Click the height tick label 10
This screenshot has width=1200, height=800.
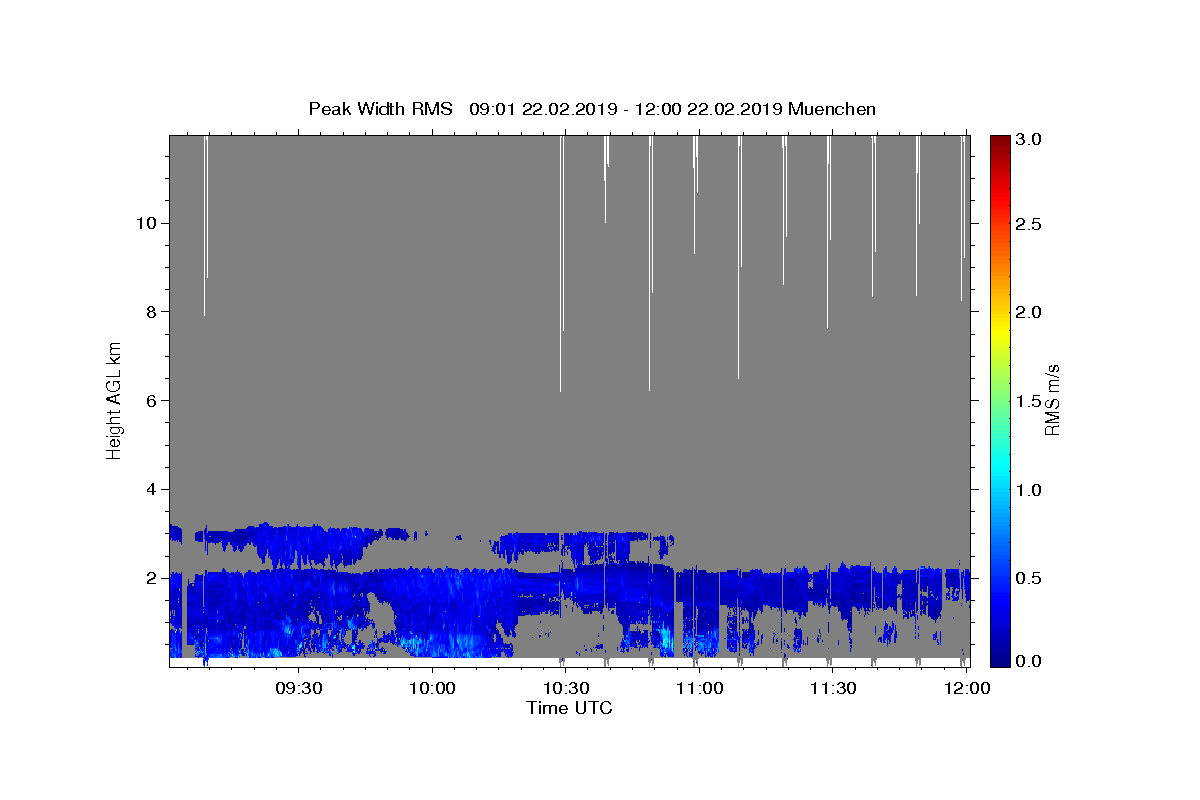145,223
